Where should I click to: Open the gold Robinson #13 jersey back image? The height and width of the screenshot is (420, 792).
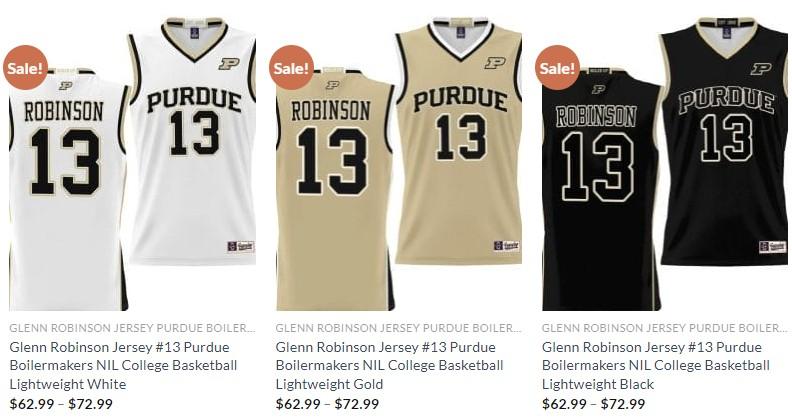tap(335, 189)
